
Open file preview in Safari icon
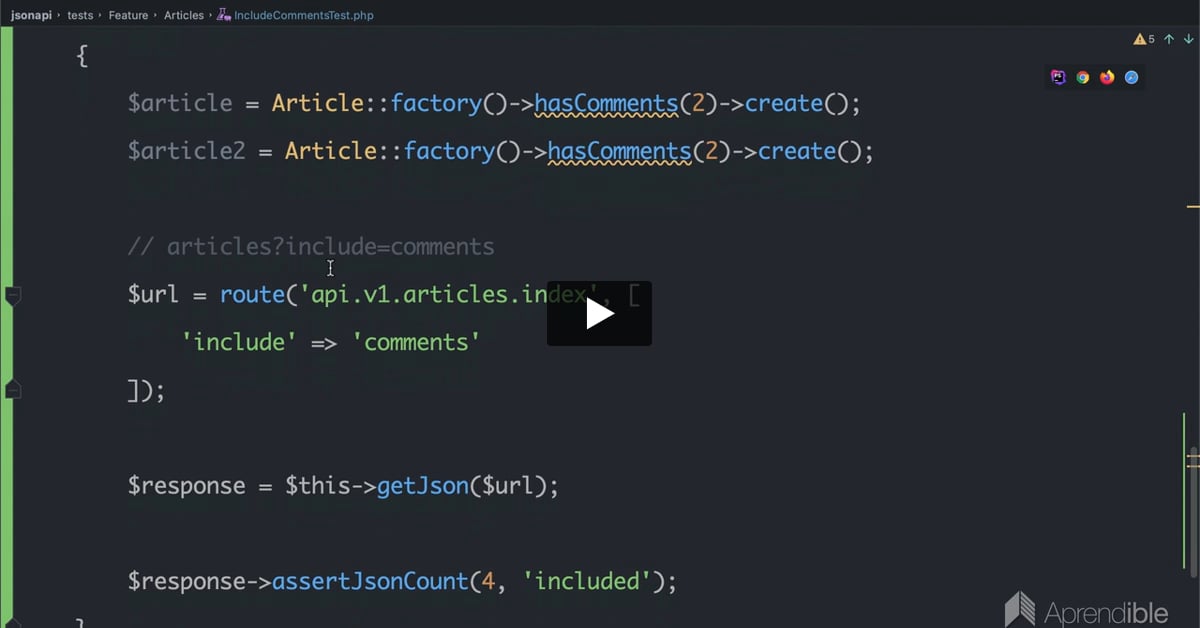pos(1132,77)
